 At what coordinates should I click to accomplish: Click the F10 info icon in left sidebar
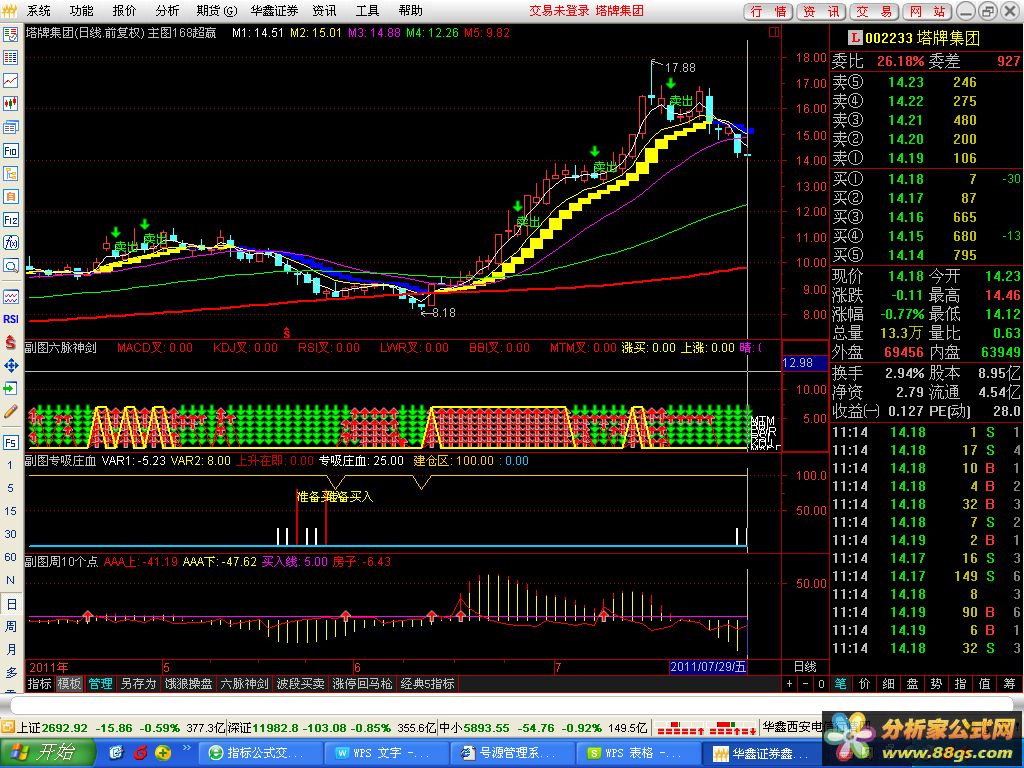[x=10, y=151]
